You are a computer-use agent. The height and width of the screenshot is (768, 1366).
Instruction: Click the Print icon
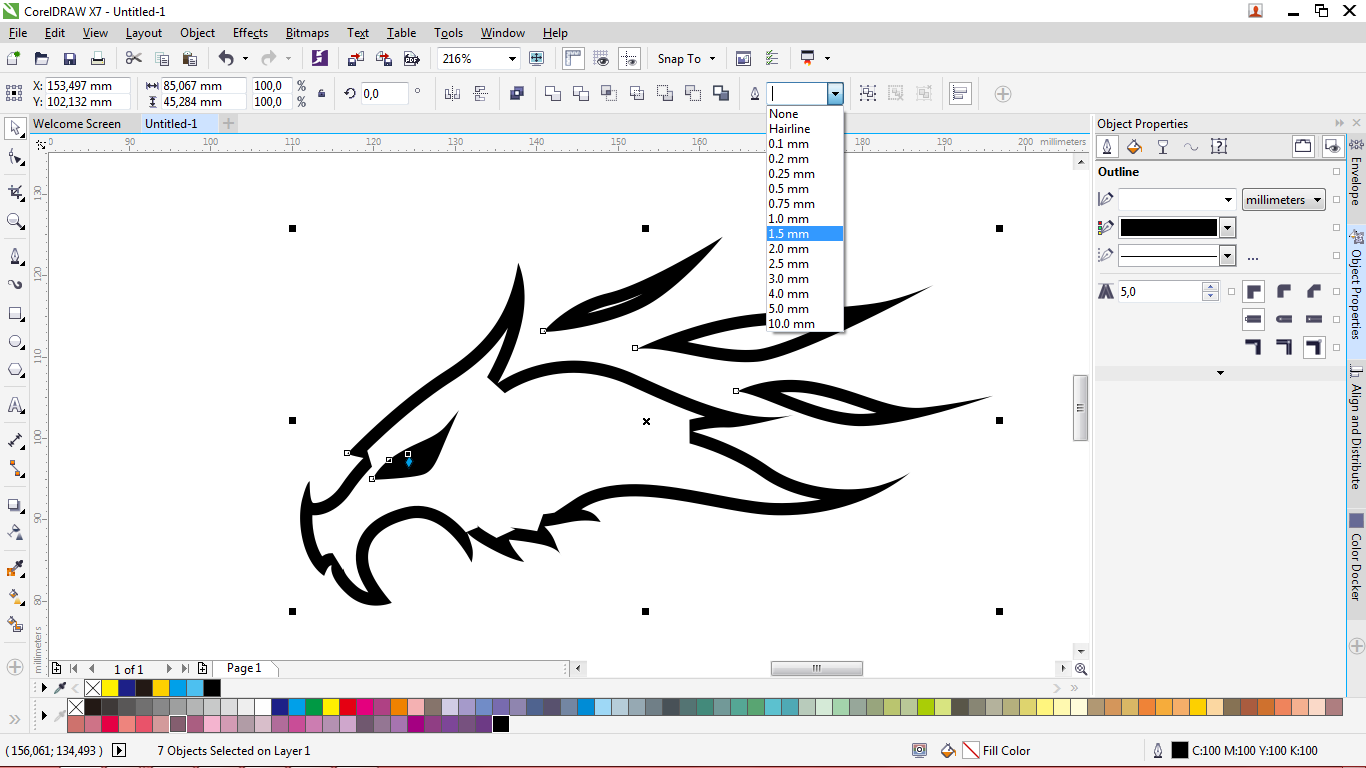(x=98, y=59)
